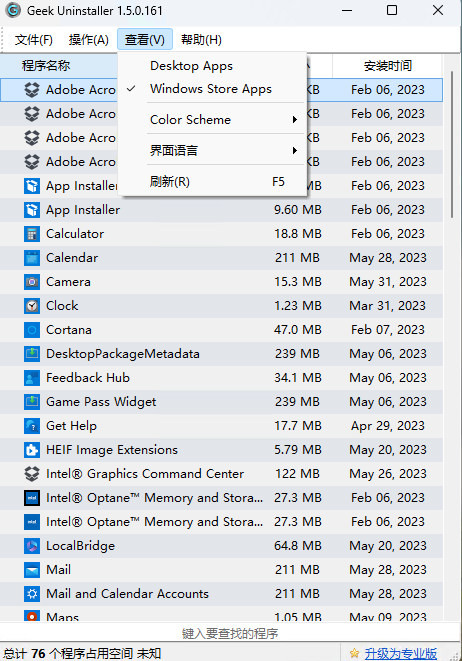
Task: Click the 升级为专业版 upgrade link
Action: tap(400, 653)
